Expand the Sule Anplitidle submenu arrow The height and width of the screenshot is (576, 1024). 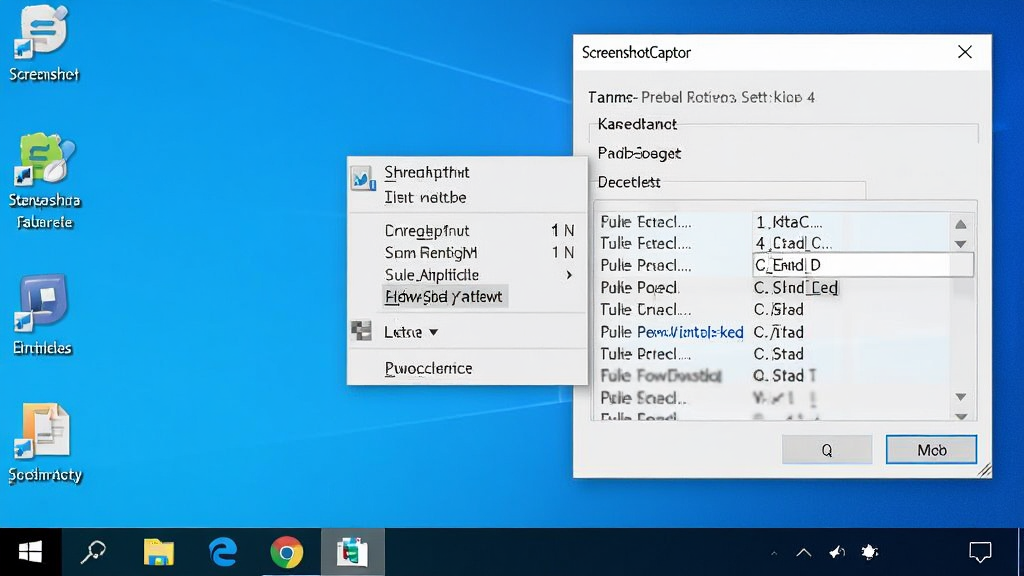click(x=569, y=275)
